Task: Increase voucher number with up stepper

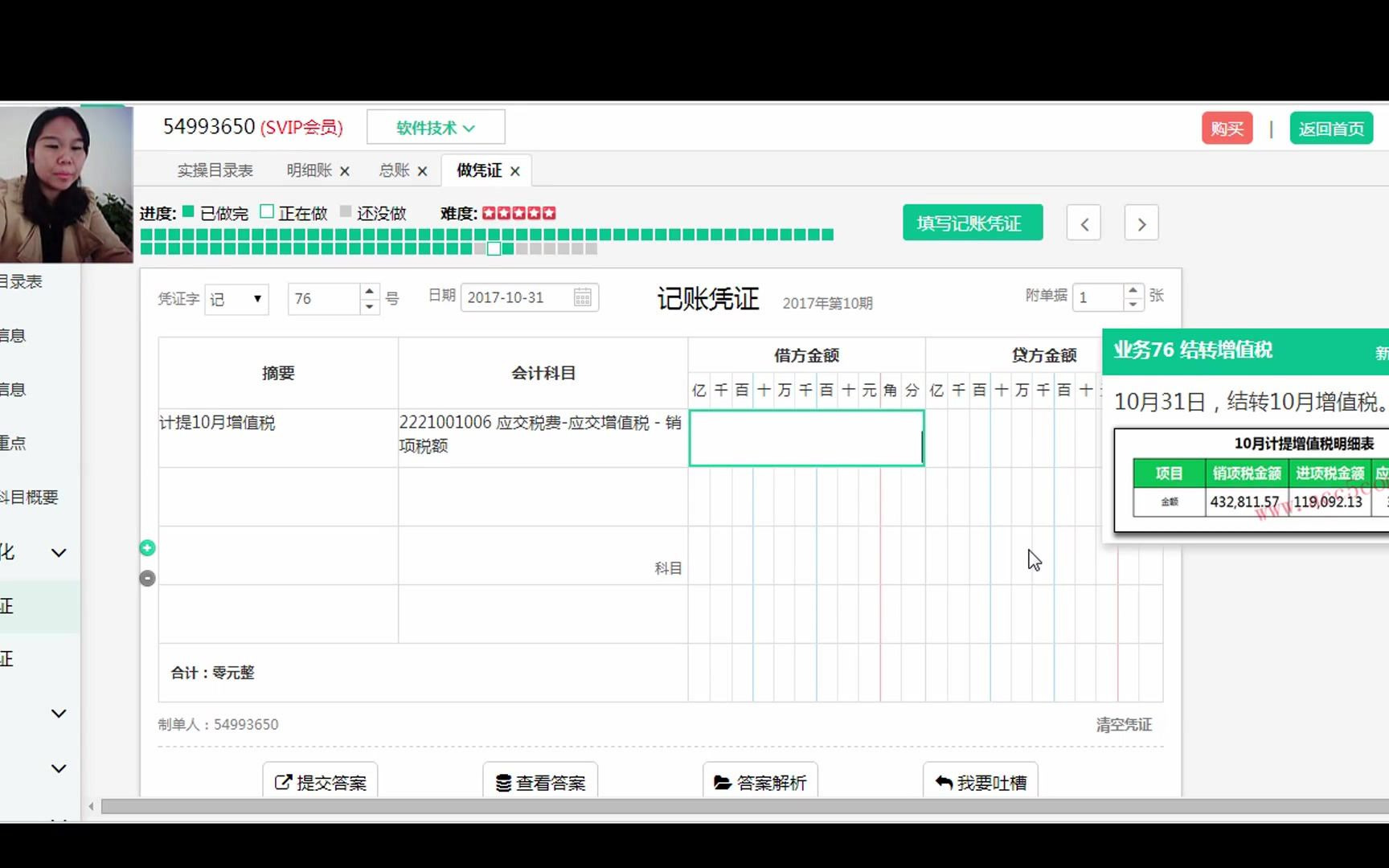Action: click(369, 291)
